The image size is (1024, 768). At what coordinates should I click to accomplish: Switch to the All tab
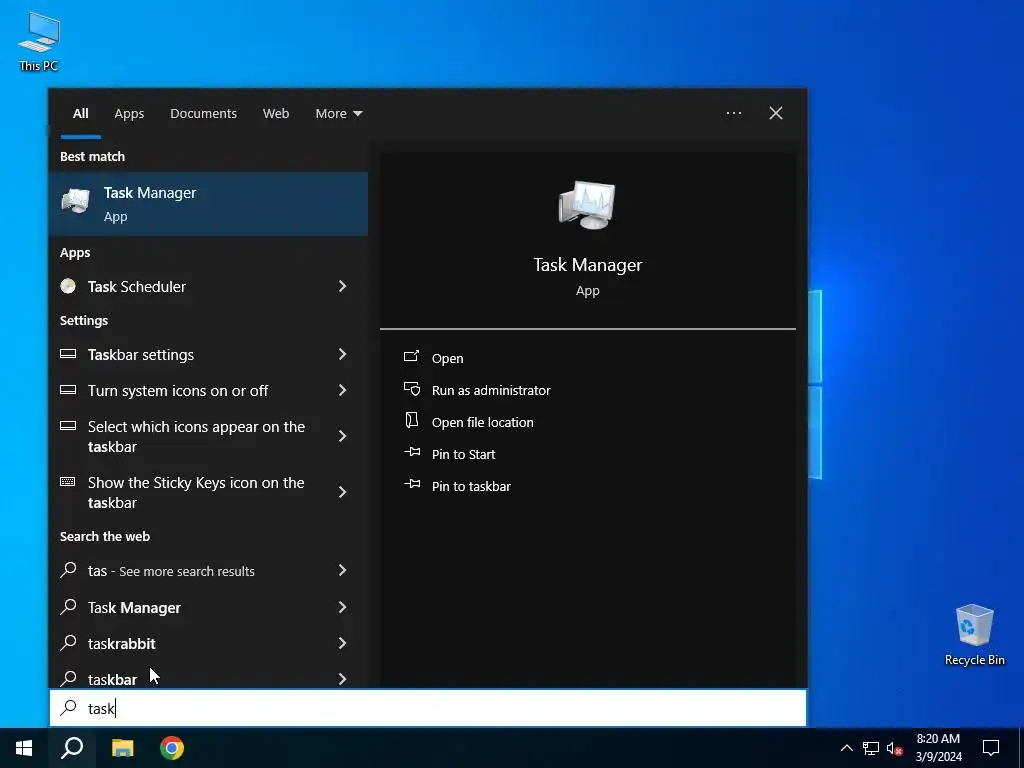click(80, 114)
